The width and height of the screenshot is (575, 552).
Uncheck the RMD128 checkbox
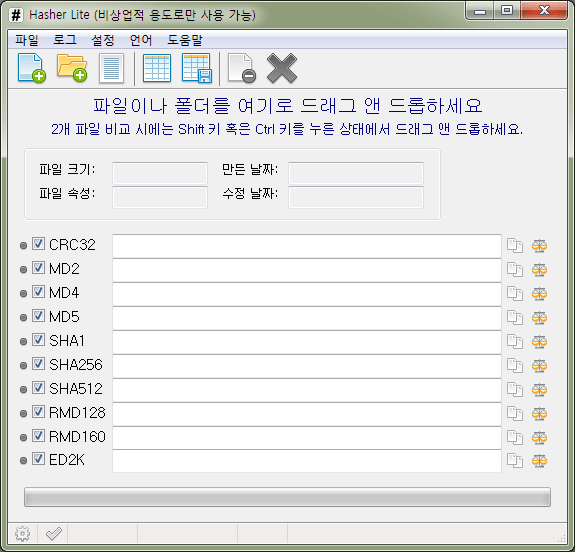(x=38, y=412)
